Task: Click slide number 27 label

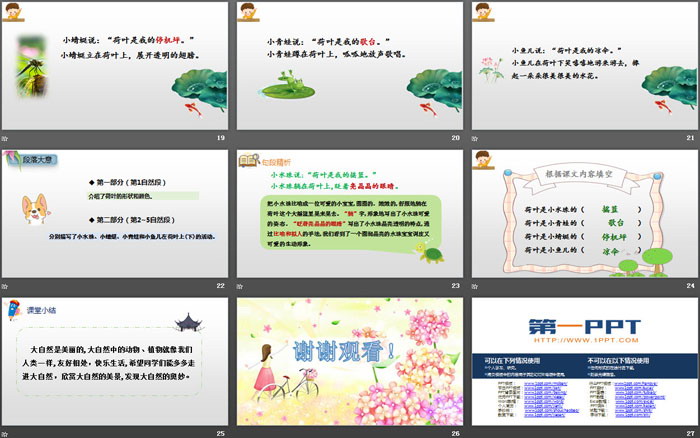Action: (691, 433)
